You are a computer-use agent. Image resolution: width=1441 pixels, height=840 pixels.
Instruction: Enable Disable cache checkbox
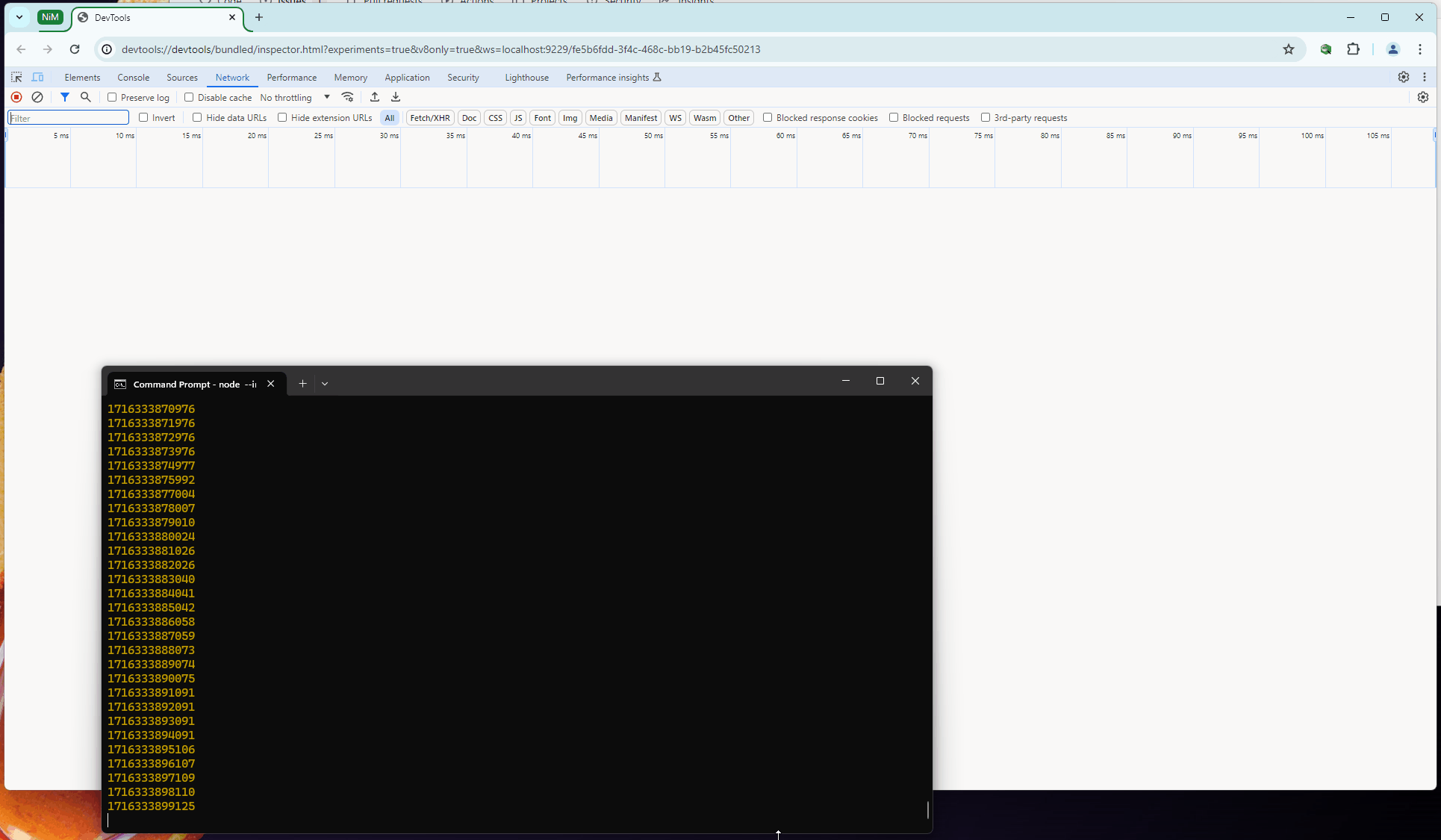pyautogui.click(x=189, y=97)
